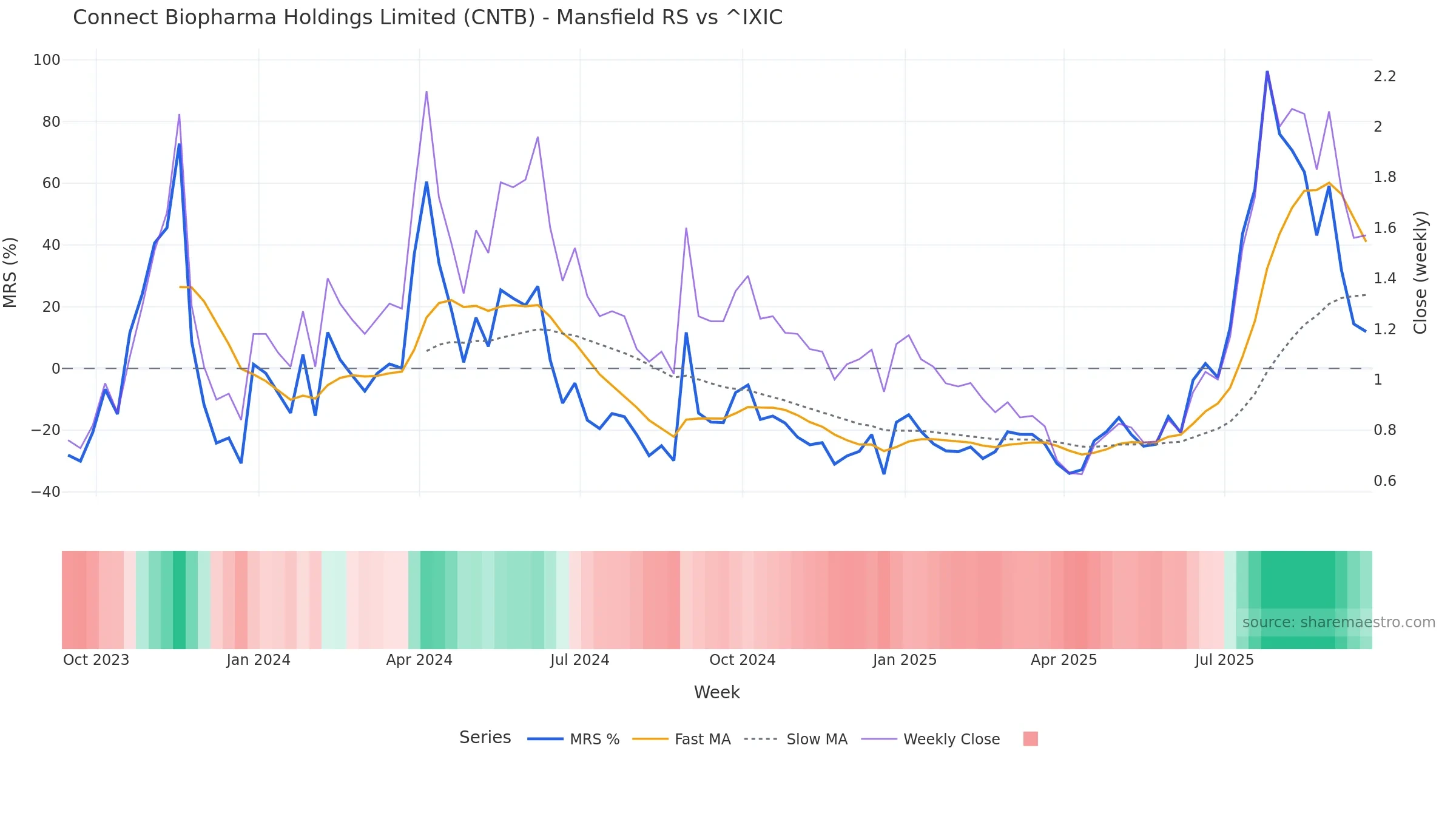1456x819 pixels.
Task: Click the red legend color swatch
Action: [x=1030, y=739]
